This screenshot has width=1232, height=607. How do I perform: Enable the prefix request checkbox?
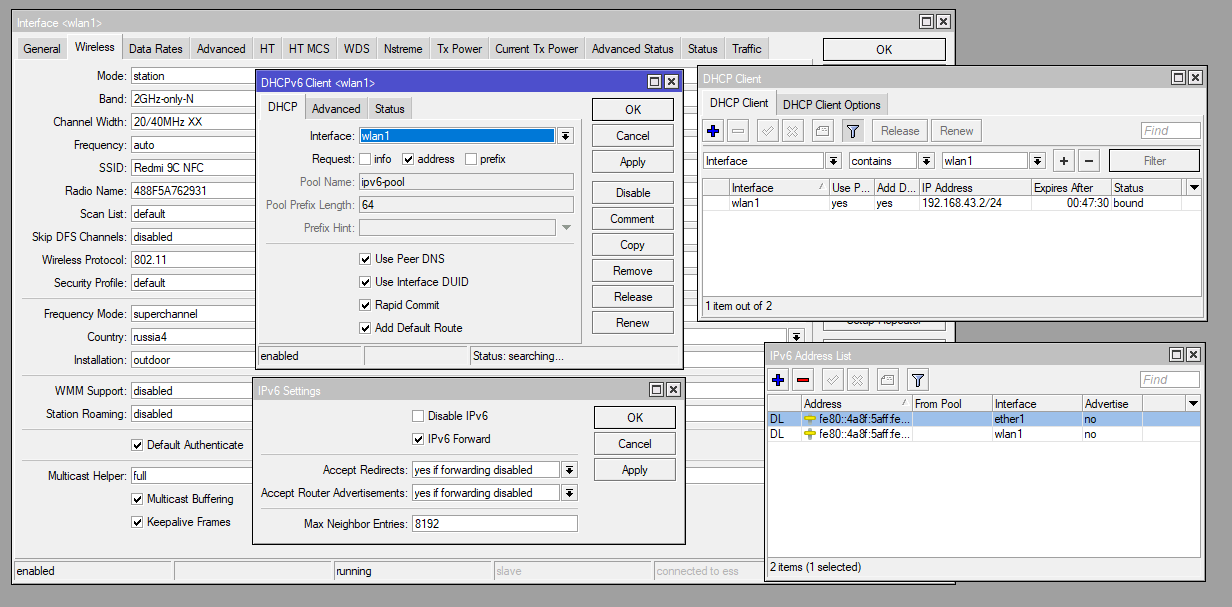pyautogui.click(x=471, y=159)
